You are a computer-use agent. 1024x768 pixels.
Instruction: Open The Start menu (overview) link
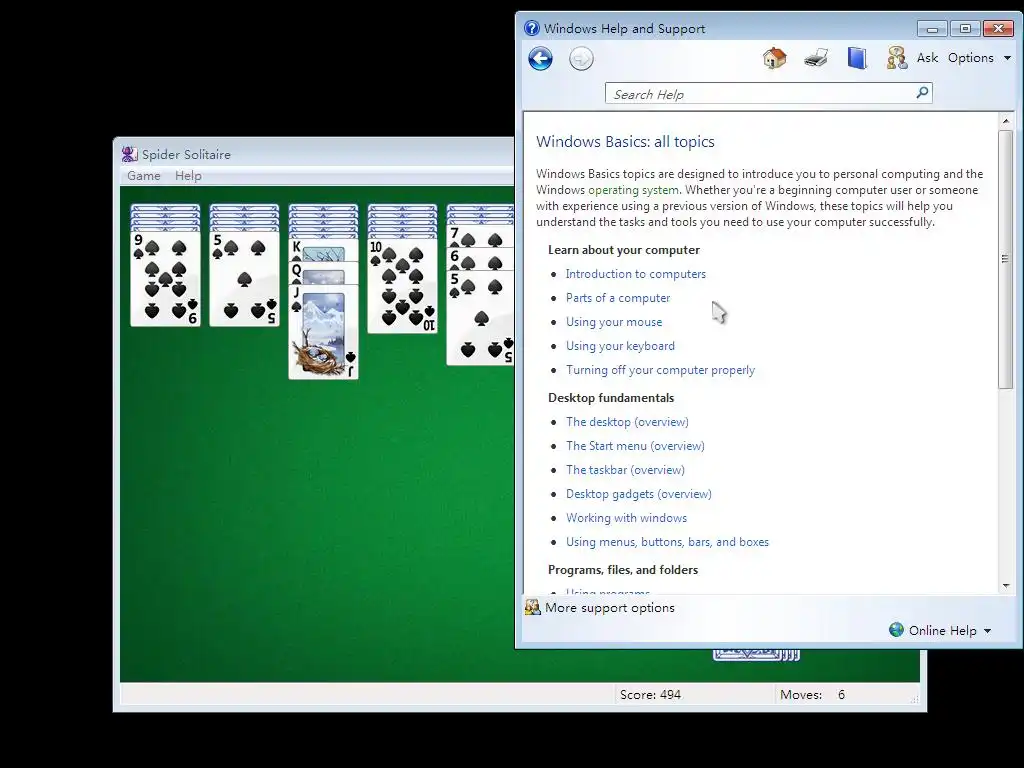[x=635, y=446]
